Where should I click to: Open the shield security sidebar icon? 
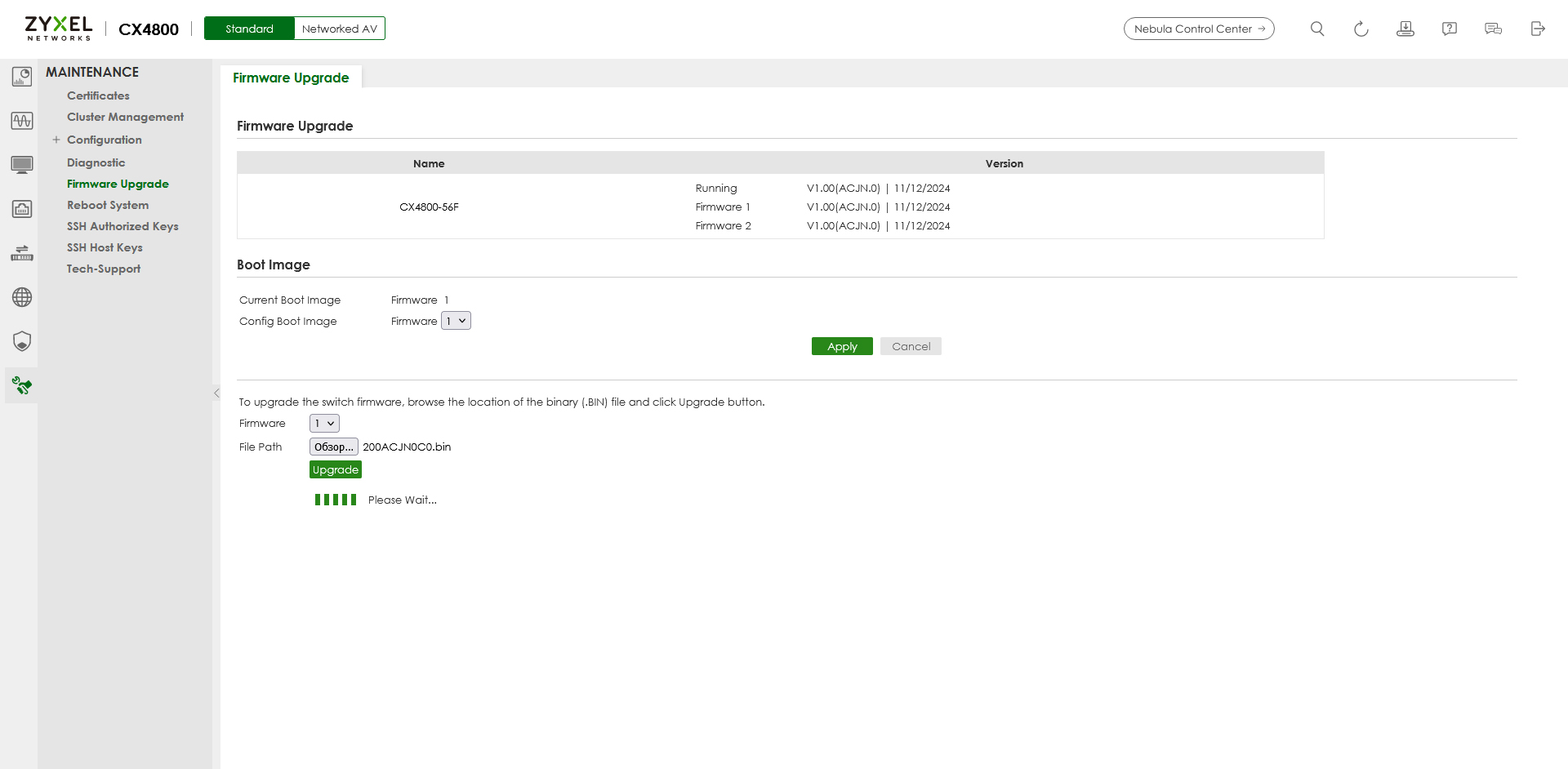pos(22,341)
